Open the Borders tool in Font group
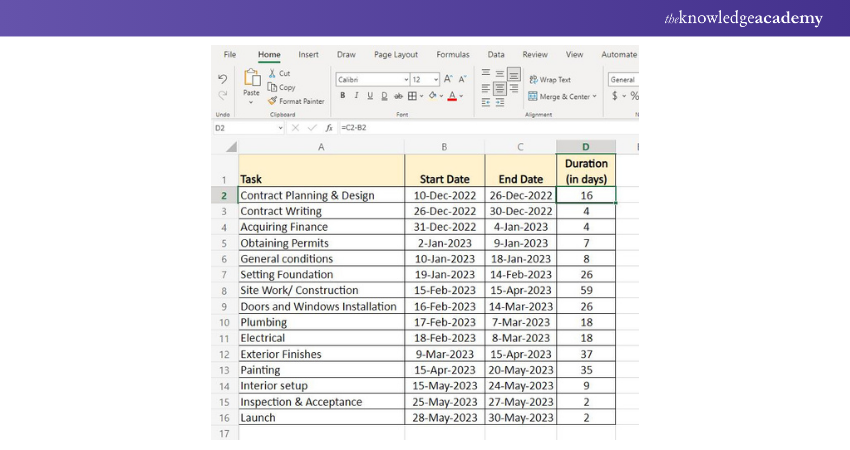The width and height of the screenshot is (850, 450). (414, 96)
